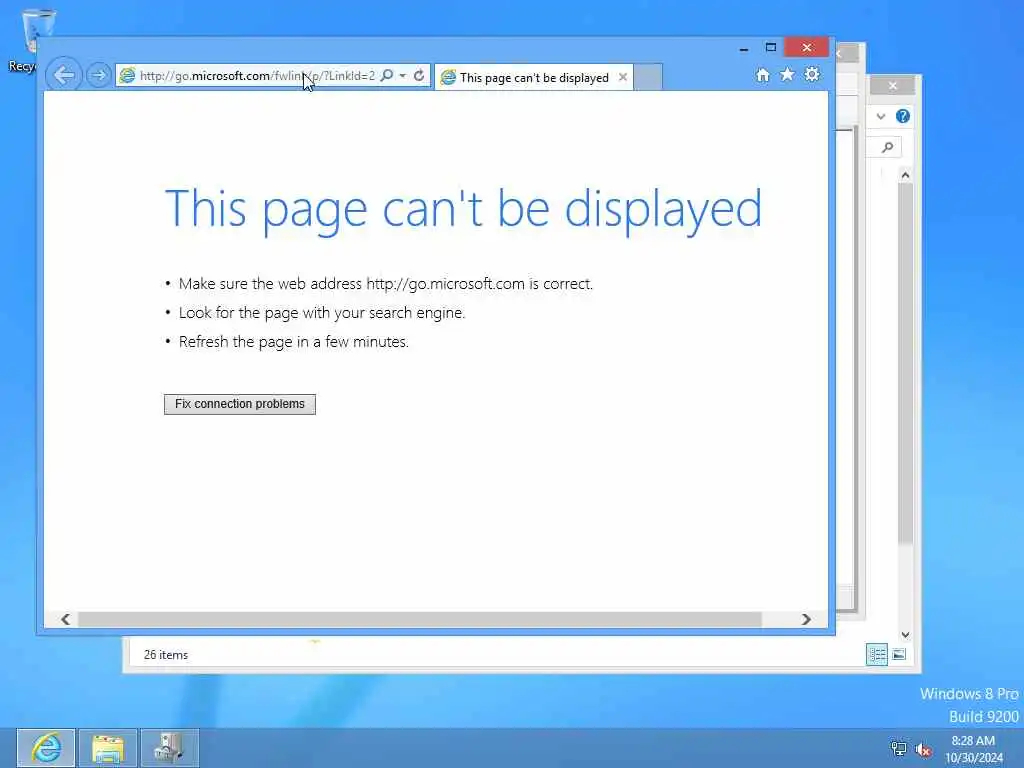Click the search icon in background Explorer window
This screenshot has width=1024, height=768.
pyautogui.click(x=887, y=148)
